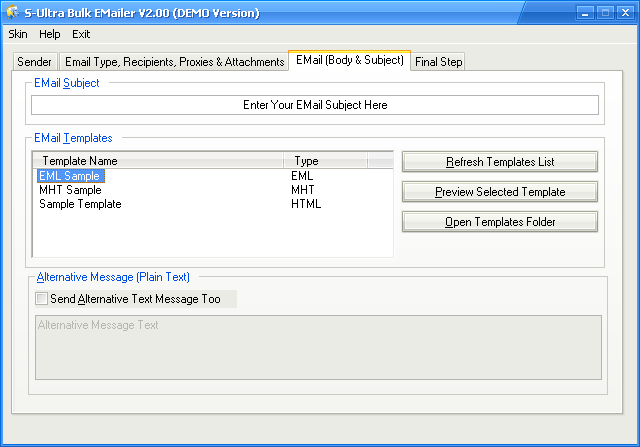This screenshot has height=447, width=640.
Task: Choose the Sample Template HTML entry
Action: pyautogui.click(x=80, y=204)
